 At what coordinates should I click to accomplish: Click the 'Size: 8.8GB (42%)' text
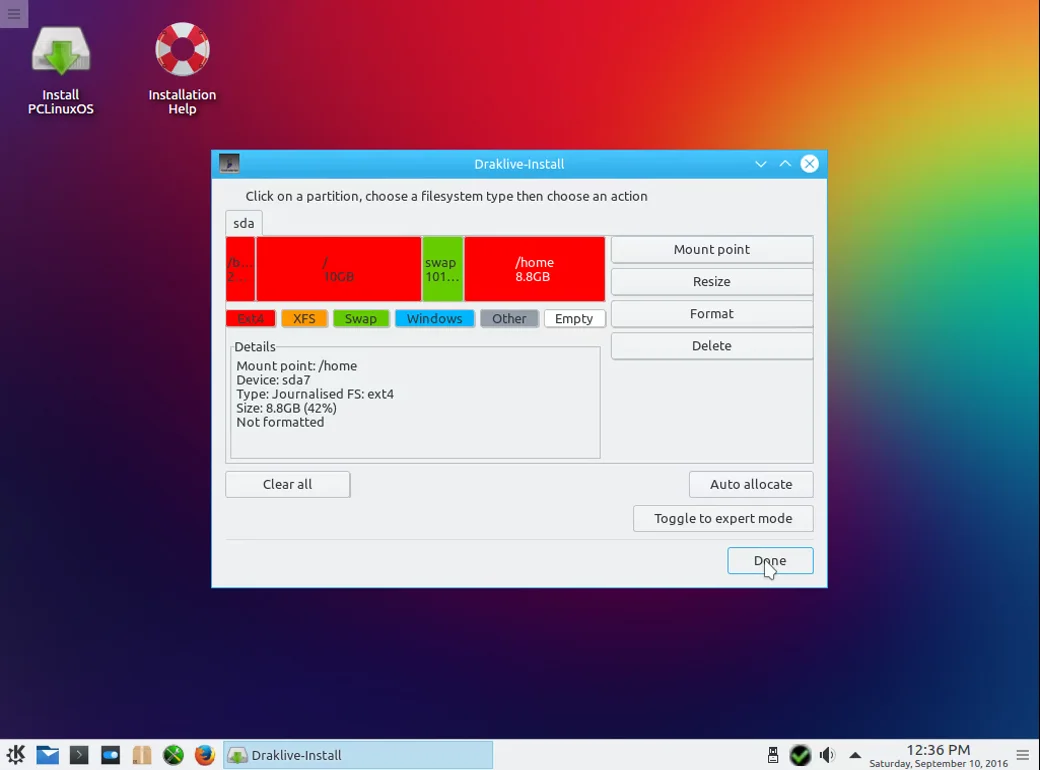coord(287,408)
